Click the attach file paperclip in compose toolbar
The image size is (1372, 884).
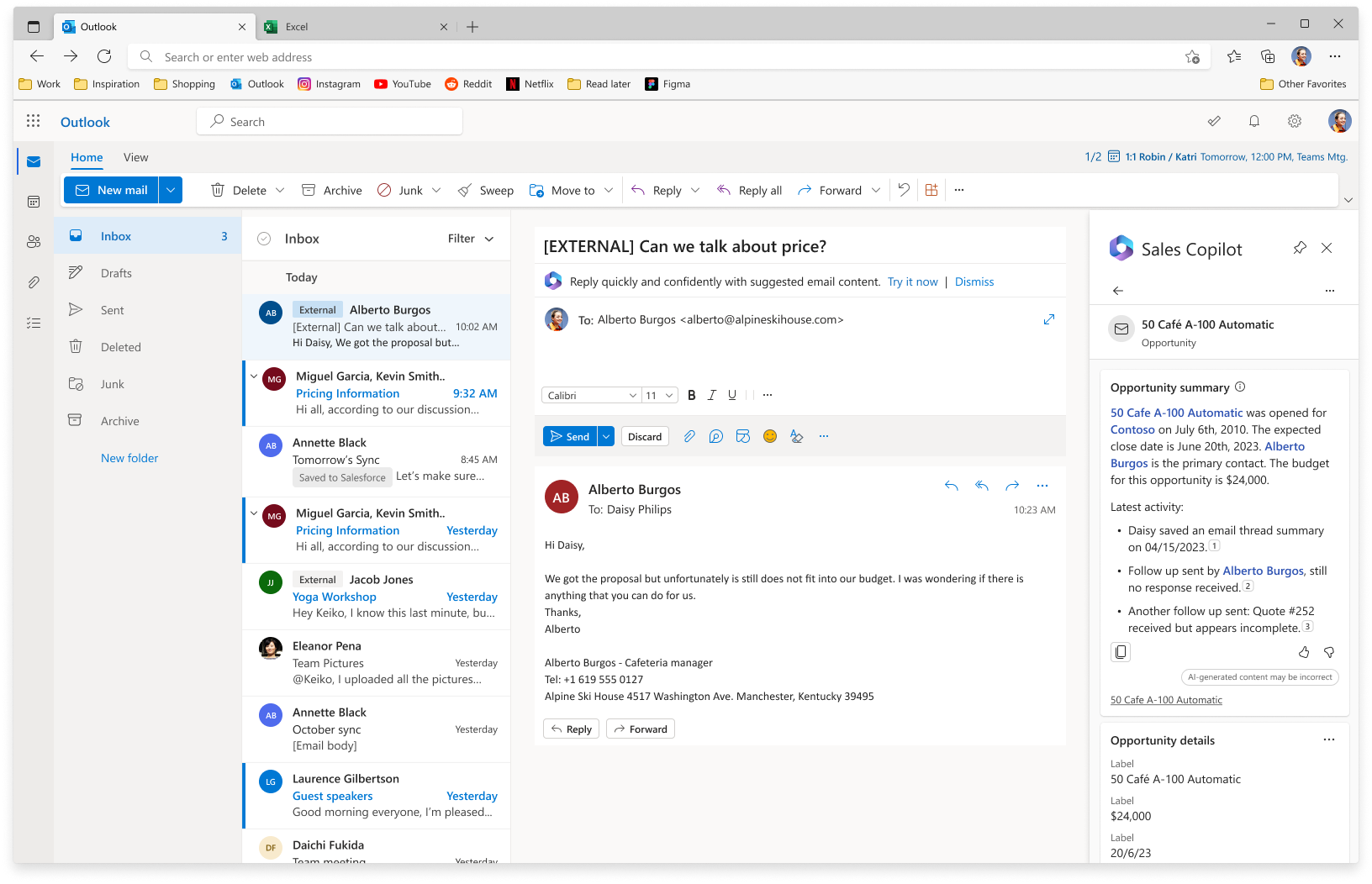[689, 436]
